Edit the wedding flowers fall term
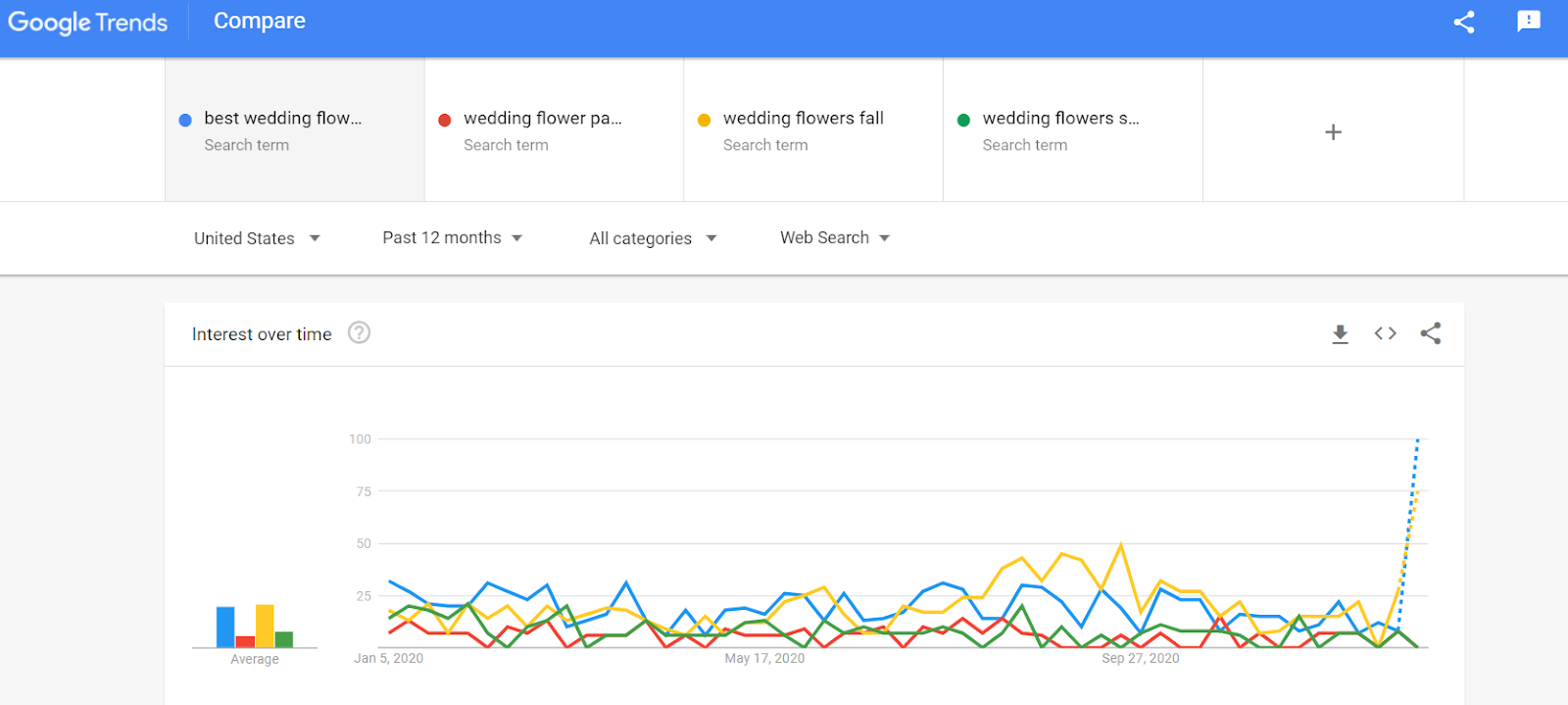 [x=803, y=119]
